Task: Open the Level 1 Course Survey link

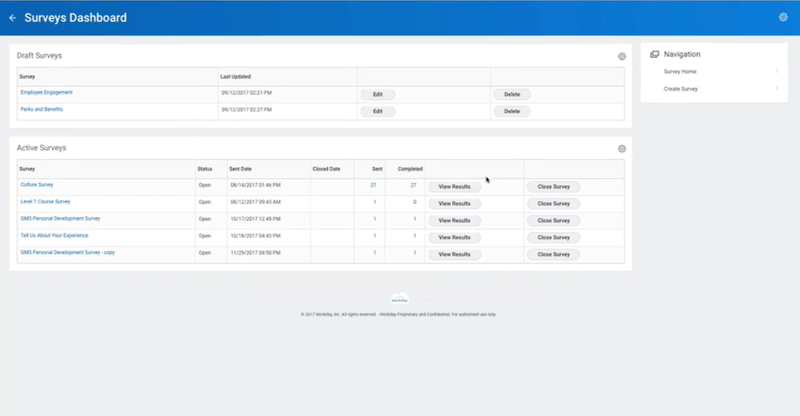Action: pyautogui.click(x=45, y=202)
